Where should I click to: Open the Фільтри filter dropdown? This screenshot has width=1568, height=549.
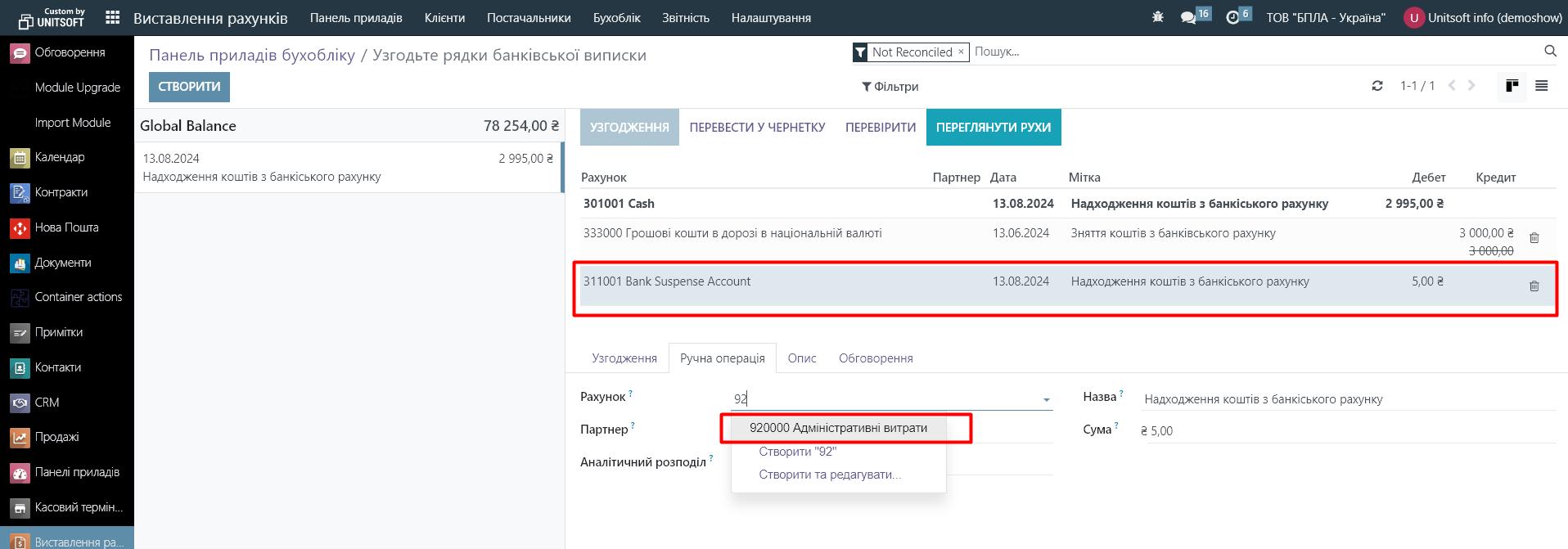pos(890,87)
